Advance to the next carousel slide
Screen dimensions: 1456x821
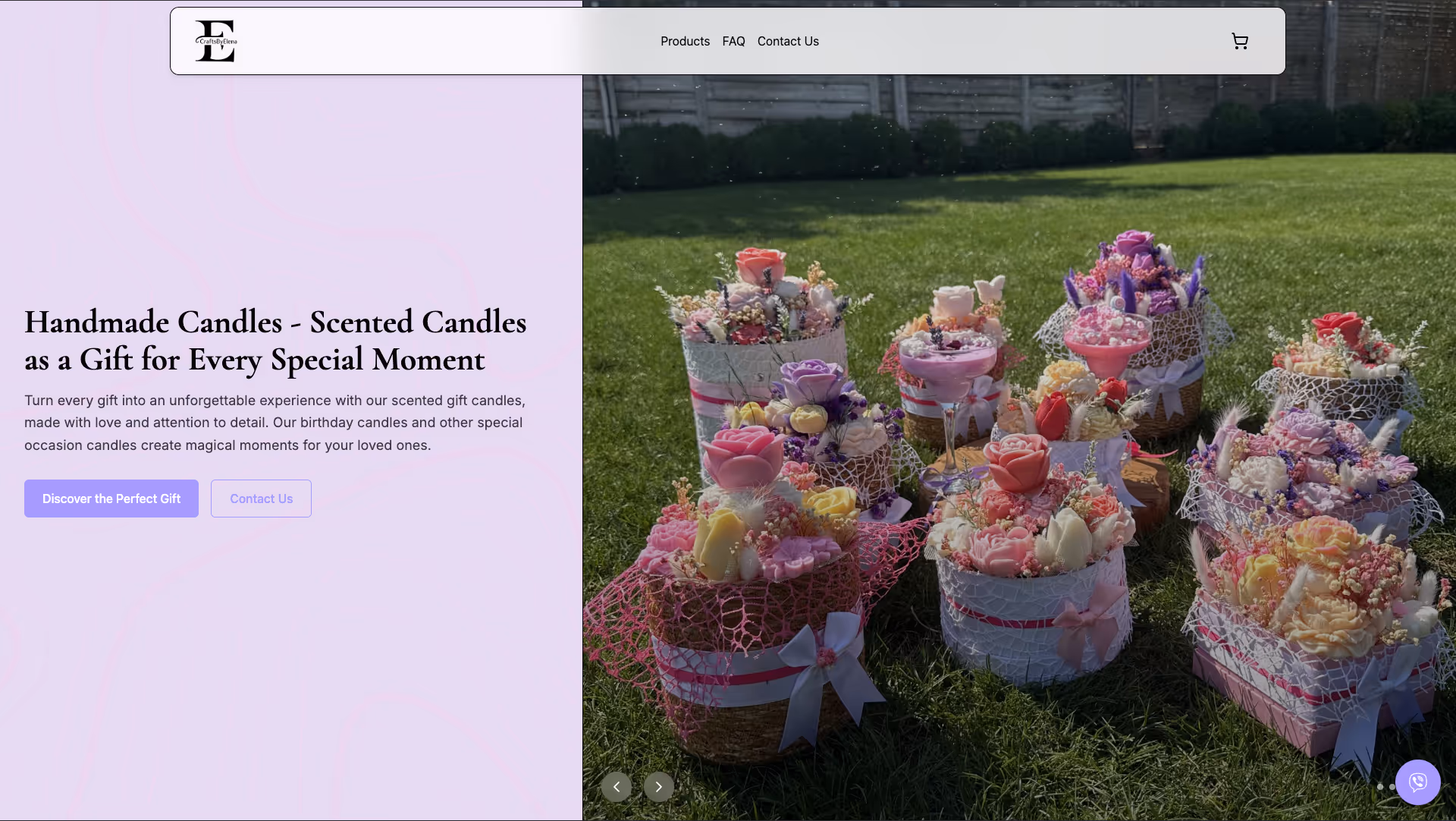tap(659, 787)
